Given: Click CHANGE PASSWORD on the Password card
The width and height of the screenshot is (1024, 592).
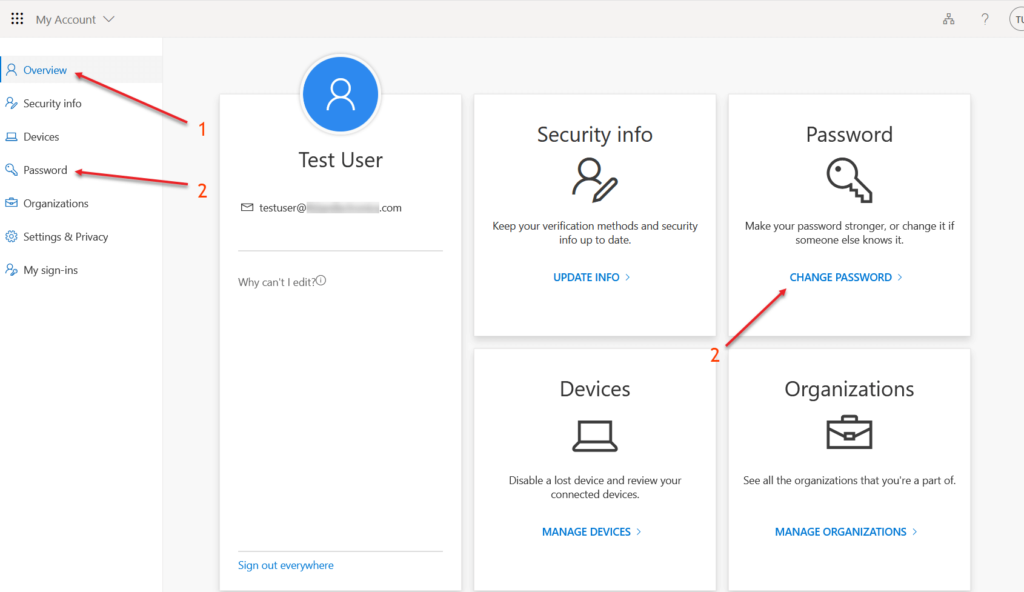Looking at the screenshot, I should [840, 277].
